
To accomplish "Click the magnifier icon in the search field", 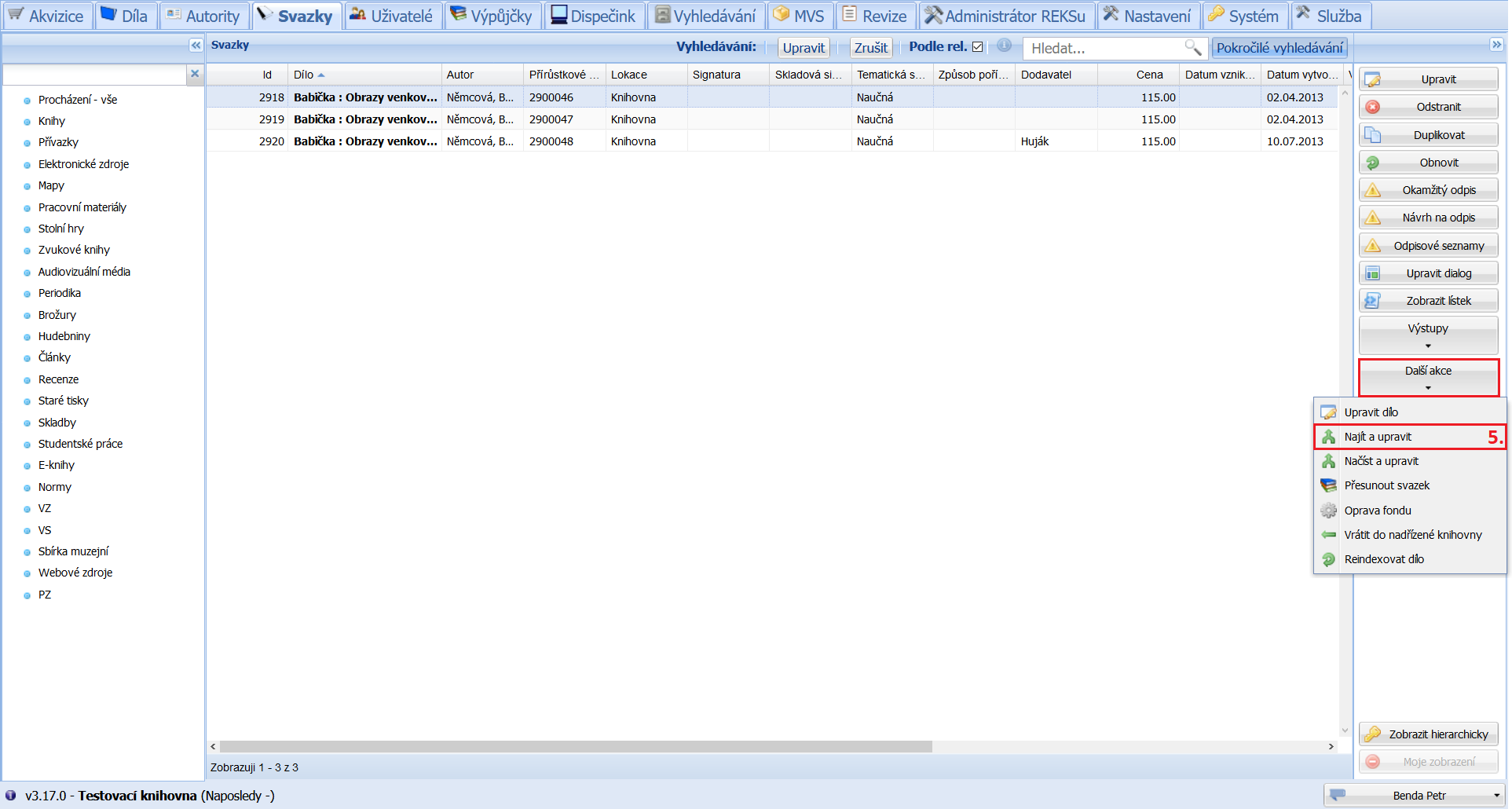I will click(1192, 48).
